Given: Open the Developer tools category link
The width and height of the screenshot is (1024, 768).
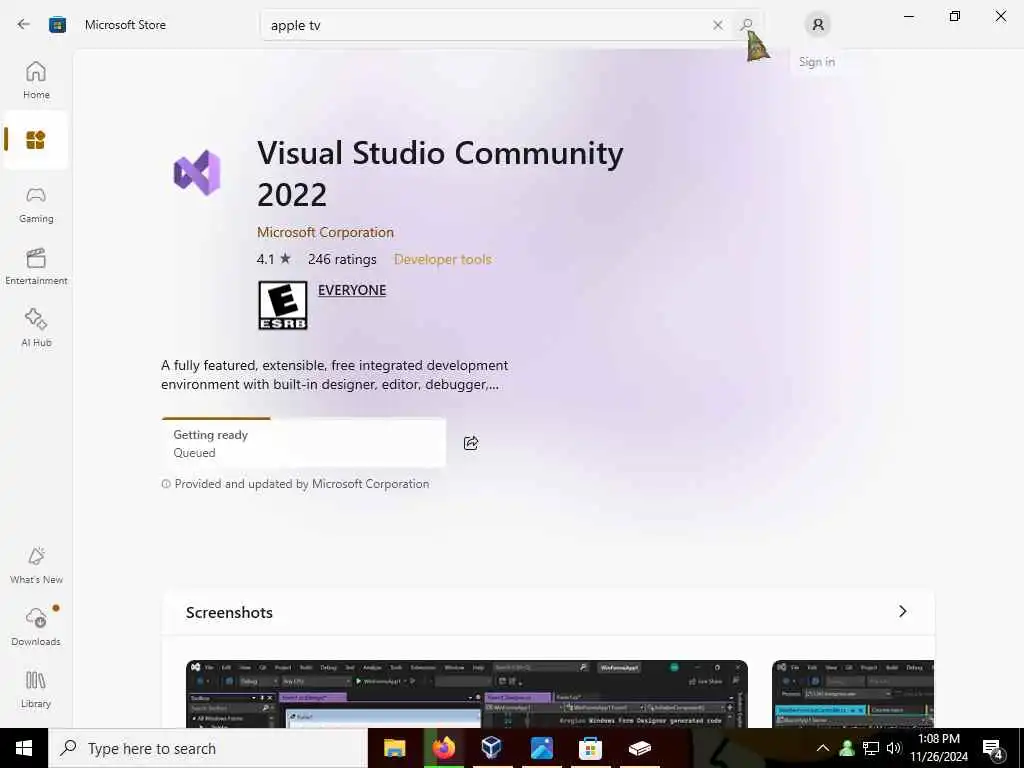Looking at the screenshot, I should pyautogui.click(x=443, y=259).
